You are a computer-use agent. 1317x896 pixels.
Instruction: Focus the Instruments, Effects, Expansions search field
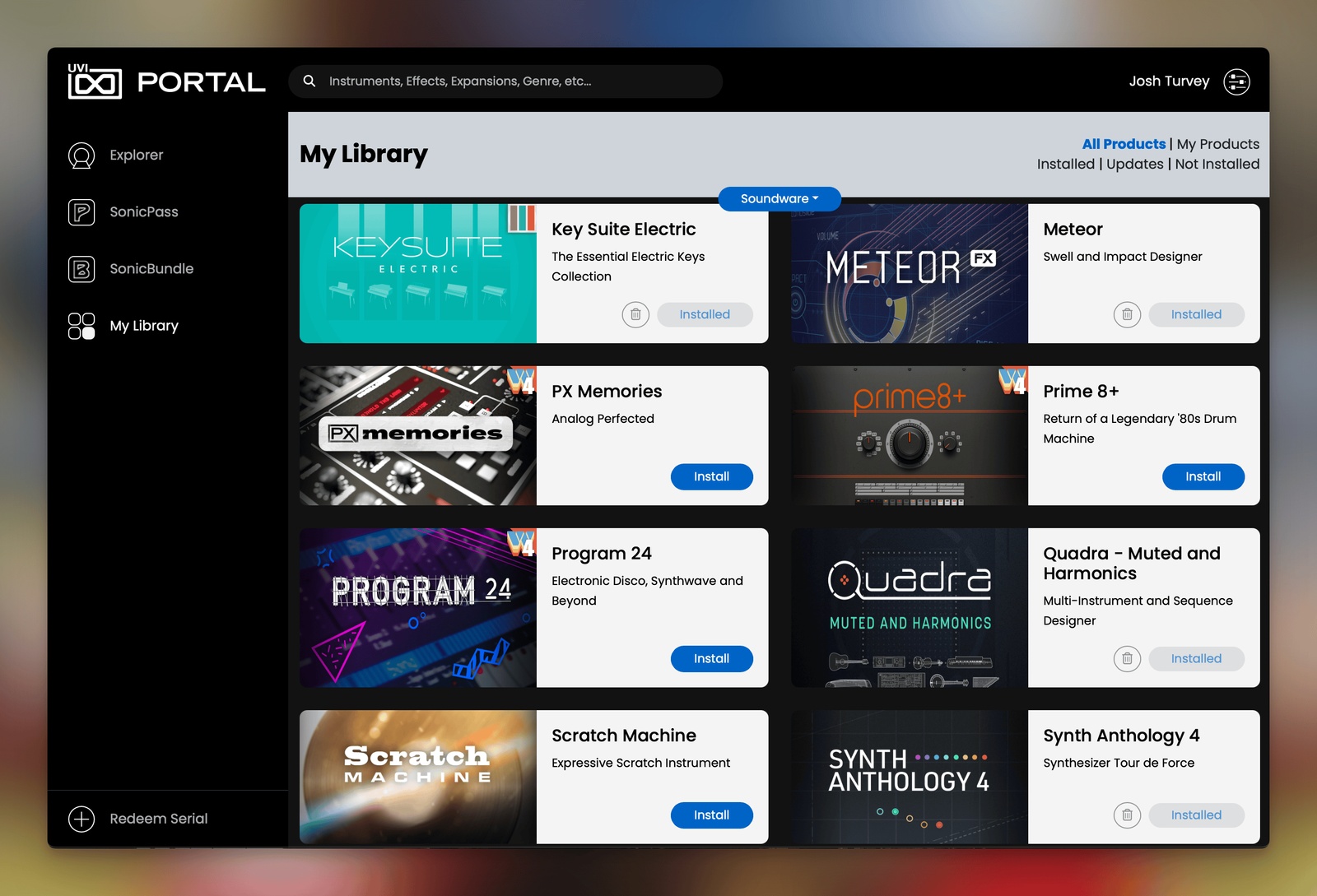click(x=505, y=81)
